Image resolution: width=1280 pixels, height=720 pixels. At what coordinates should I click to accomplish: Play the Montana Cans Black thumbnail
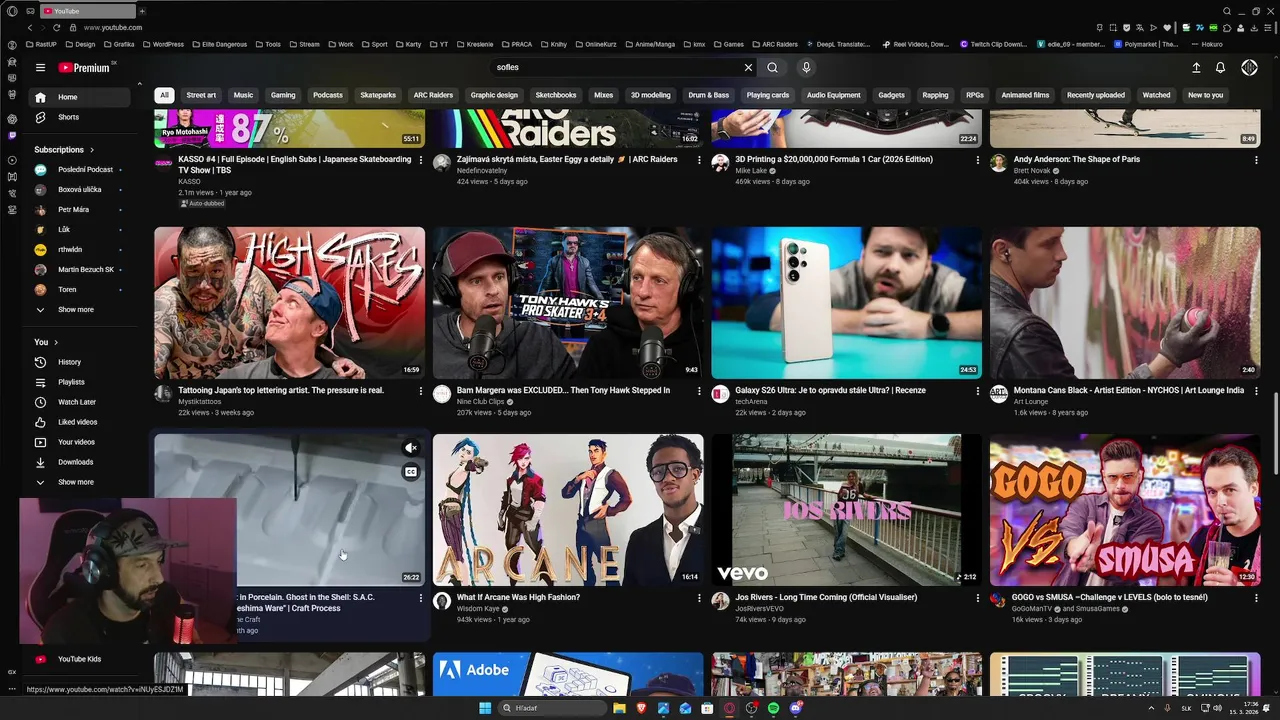[1125, 303]
